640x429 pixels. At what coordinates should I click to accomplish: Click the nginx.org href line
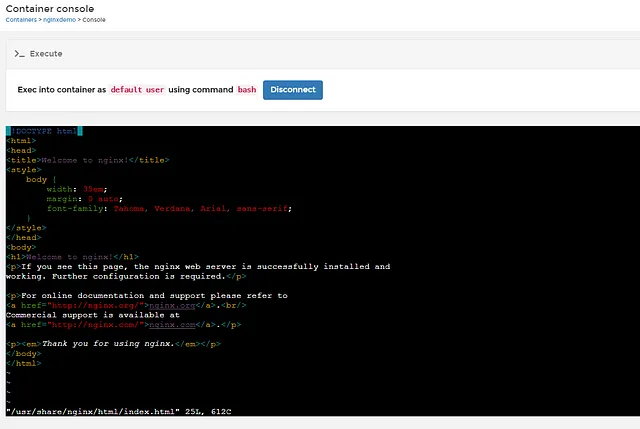[x=126, y=306]
